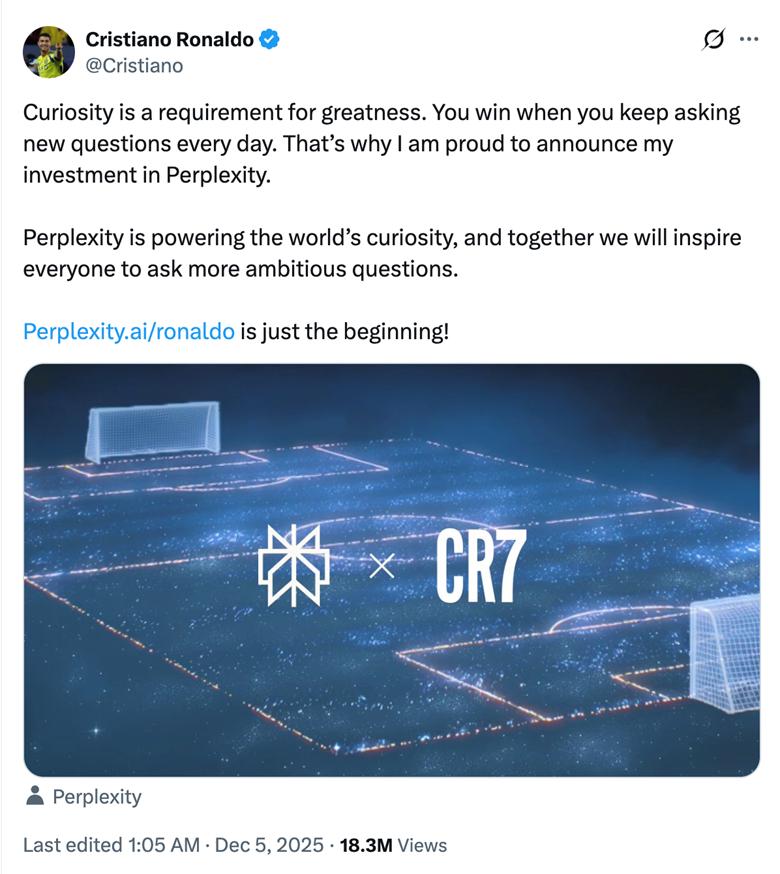The image size is (780, 874).
Task: Click the 18.3M Views count
Action: (393, 845)
